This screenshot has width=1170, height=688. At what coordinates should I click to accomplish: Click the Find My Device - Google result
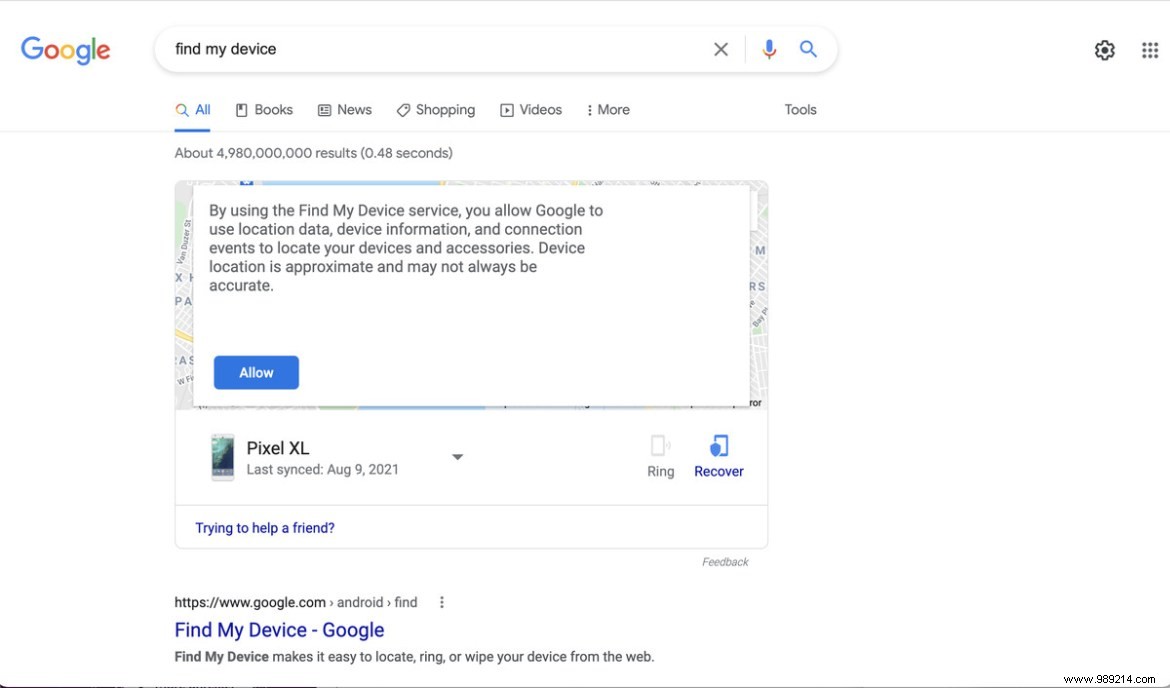tap(279, 630)
